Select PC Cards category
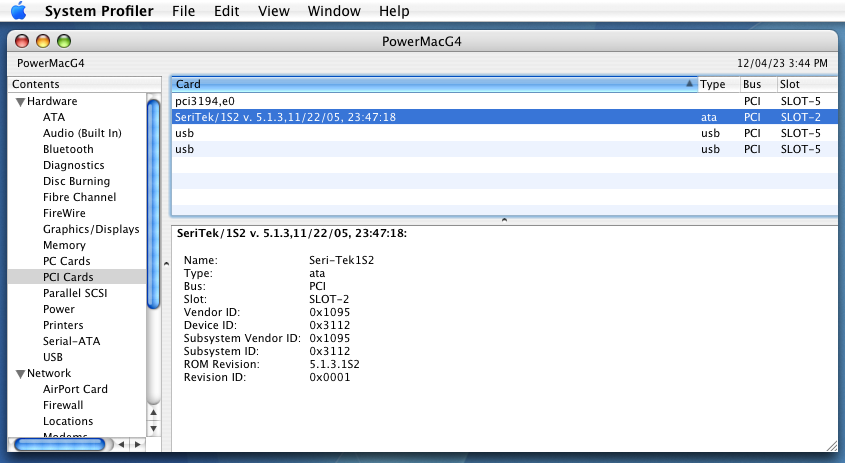Screen dimensions: 845x463 [66, 261]
